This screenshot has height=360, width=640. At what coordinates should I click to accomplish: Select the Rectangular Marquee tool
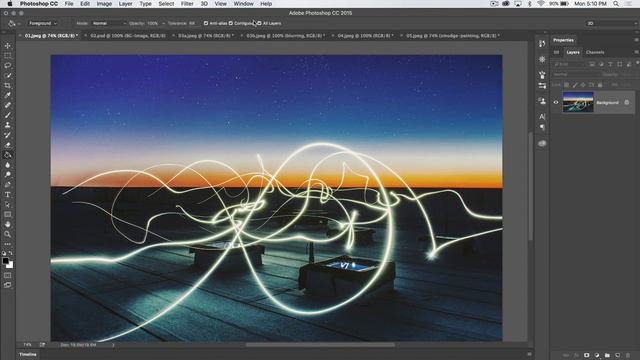pos(8,56)
